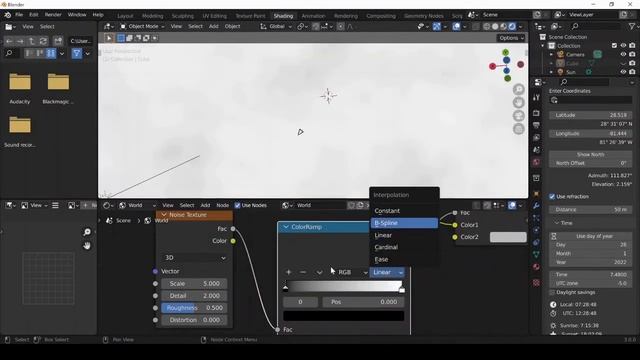Click the Noise Texture Detail field

pyautogui.click(x=194, y=296)
